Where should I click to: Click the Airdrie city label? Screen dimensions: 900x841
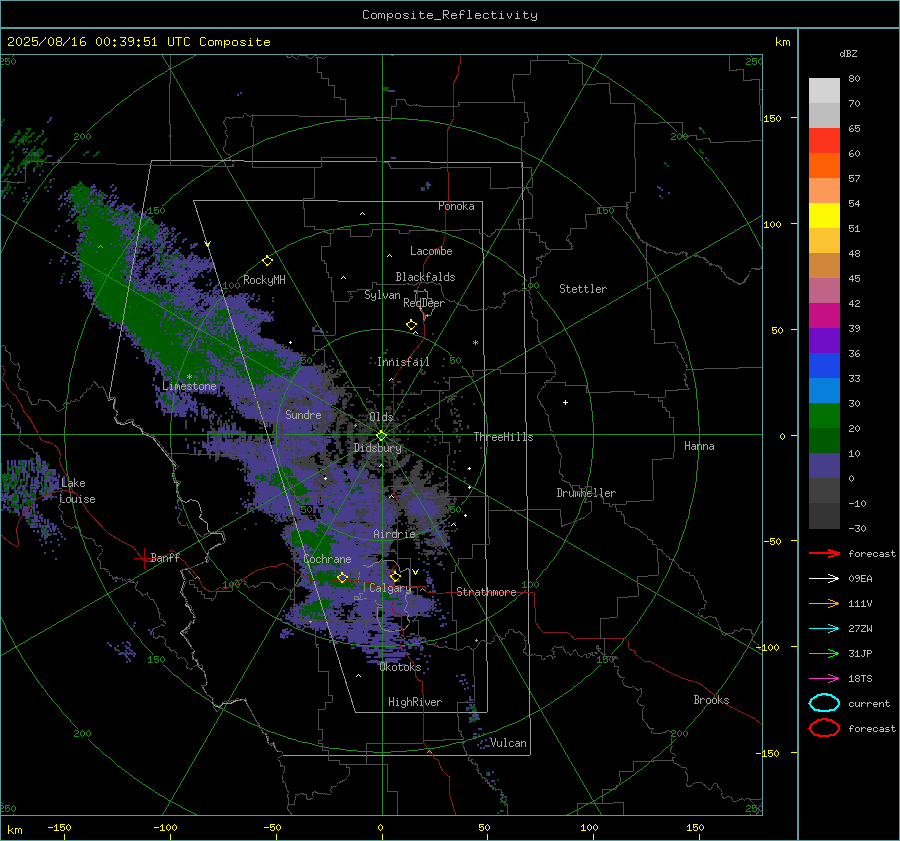click(x=394, y=534)
